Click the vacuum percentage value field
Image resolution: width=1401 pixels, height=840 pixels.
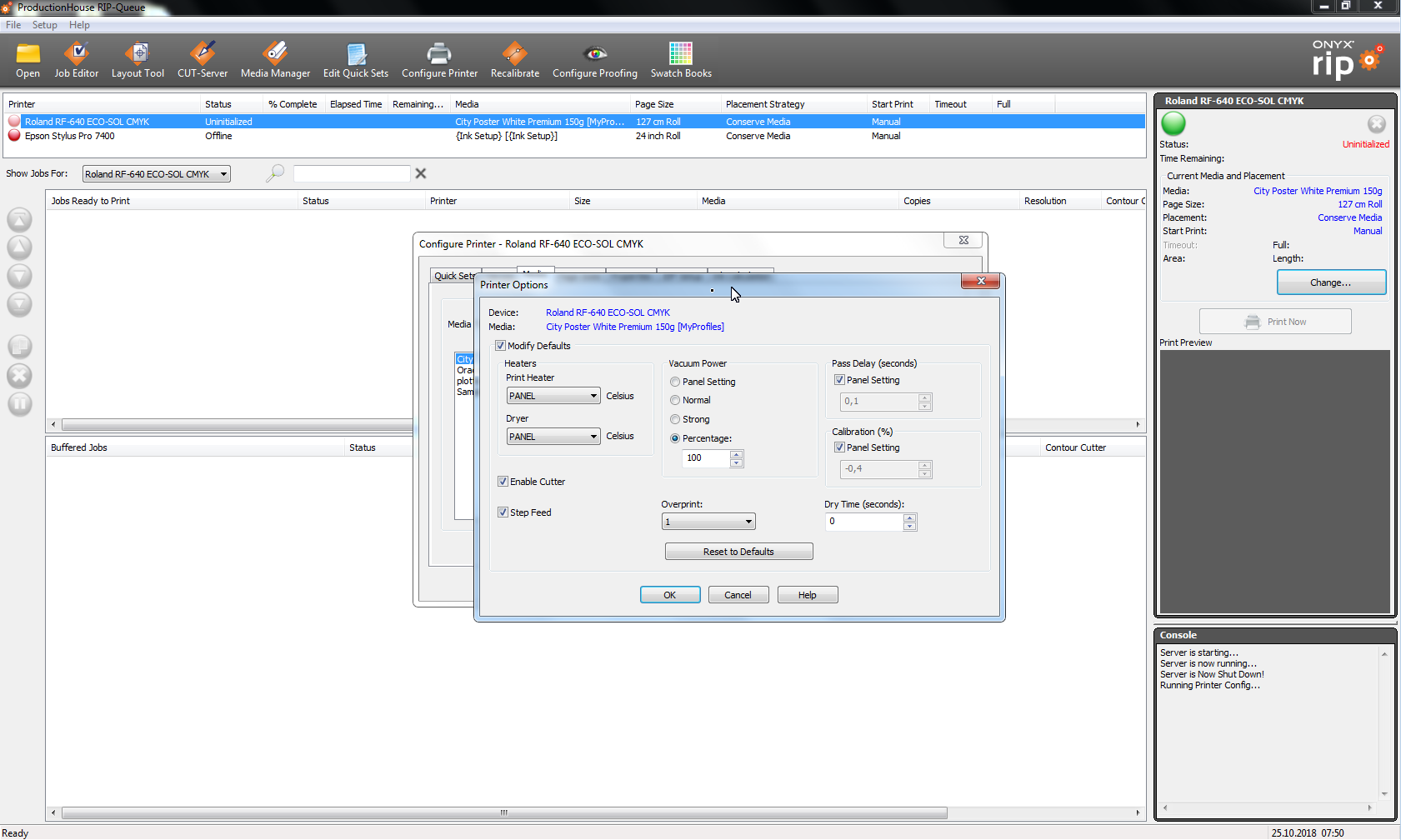click(x=707, y=458)
